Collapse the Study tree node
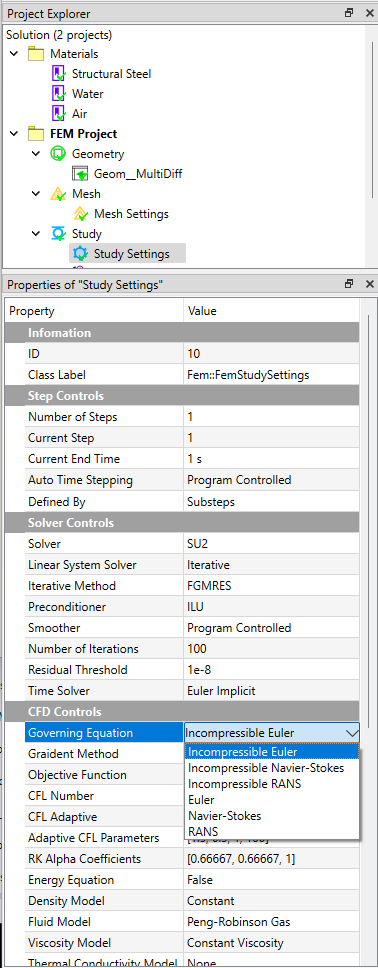378x968 pixels. point(37,234)
